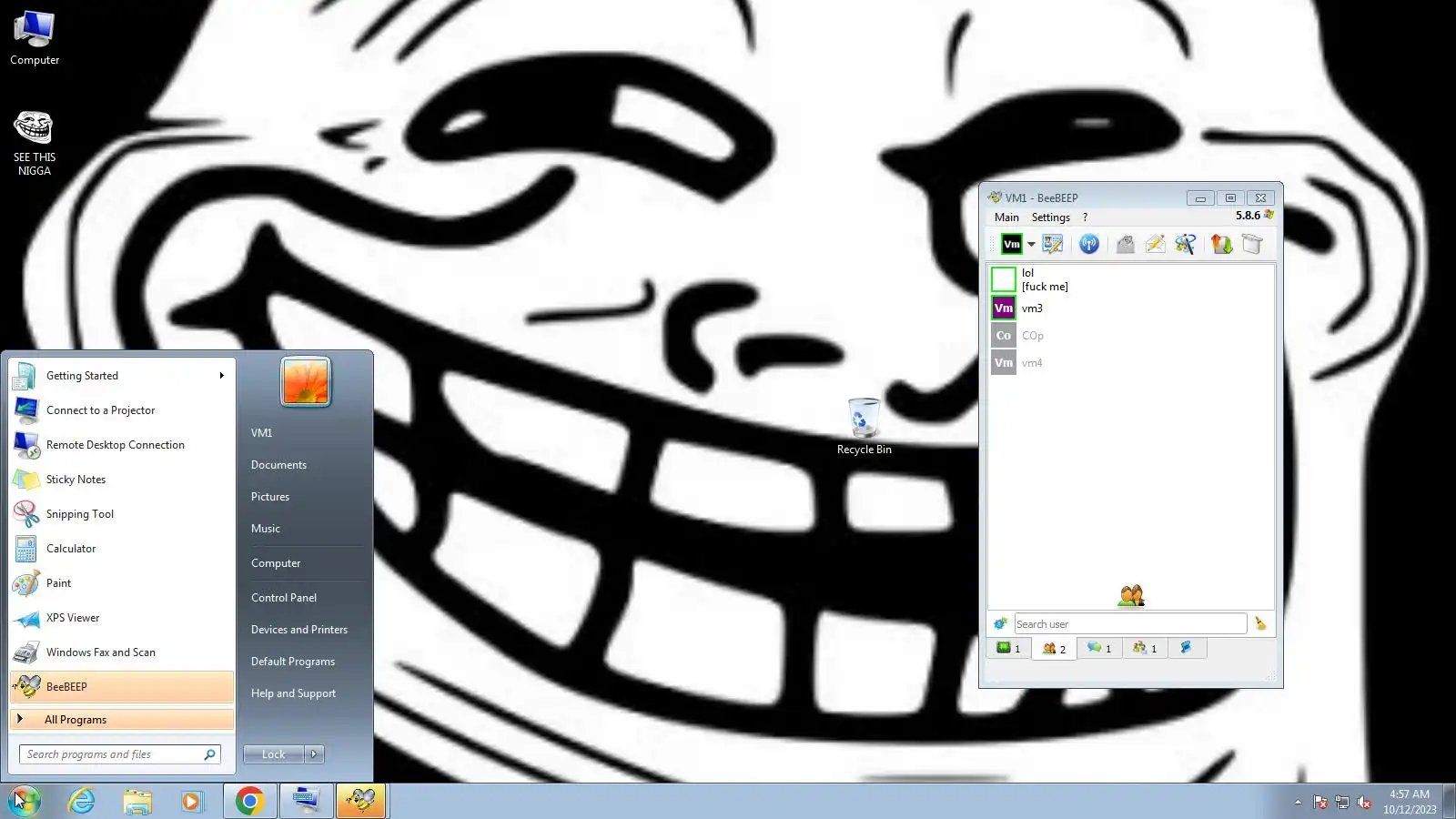Open Devices and Printers

click(x=299, y=630)
